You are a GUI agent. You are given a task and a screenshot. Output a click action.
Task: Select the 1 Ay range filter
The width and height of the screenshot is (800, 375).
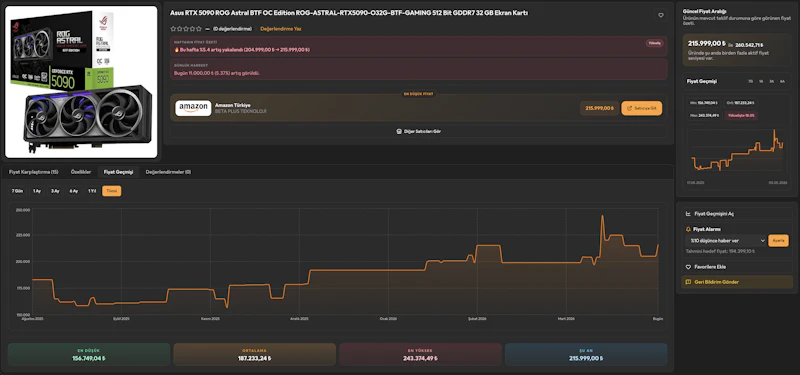(37, 191)
